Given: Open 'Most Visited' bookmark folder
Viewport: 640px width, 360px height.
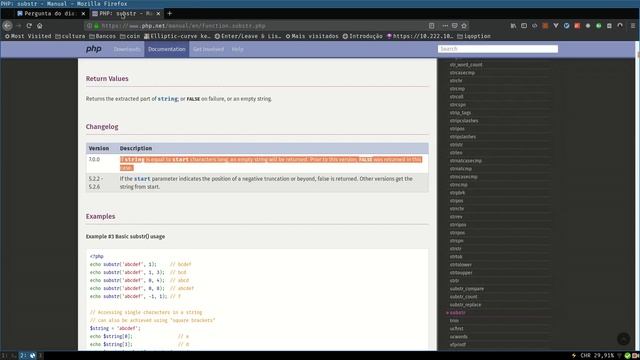Looking at the screenshot, I should point(28,36).
